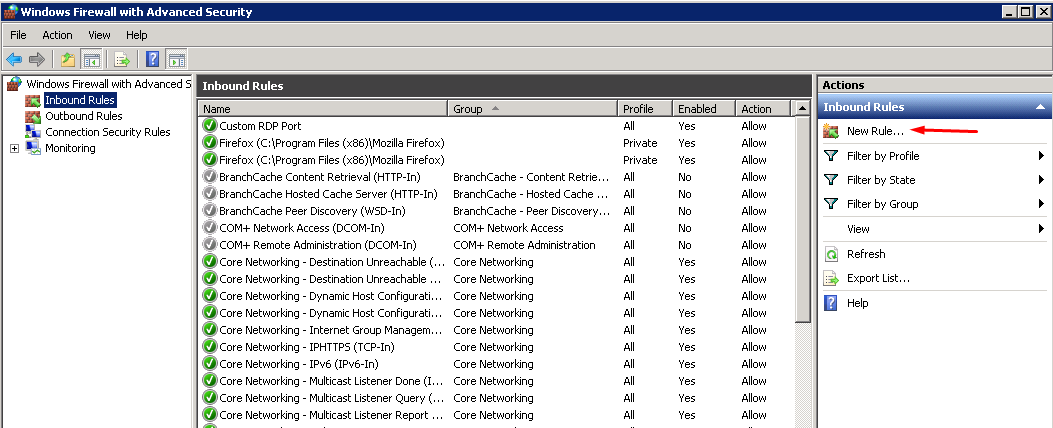Click the green check icon for Custom RDP Port
1053x428 pixels.
coord(209,126)
